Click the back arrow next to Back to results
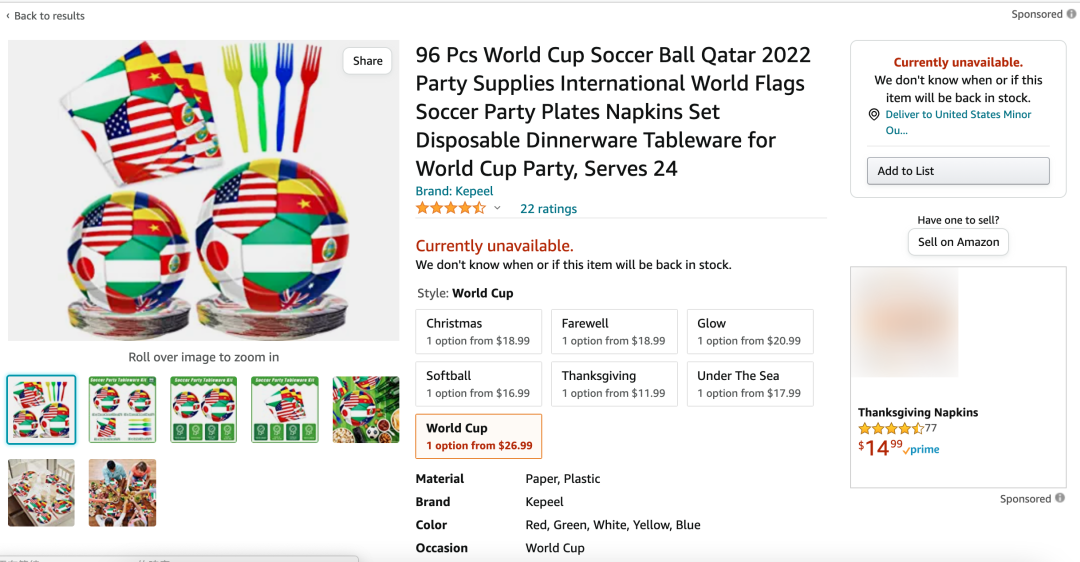Image resolution: width=1080 pixels, height=562 pixels. 8,15
